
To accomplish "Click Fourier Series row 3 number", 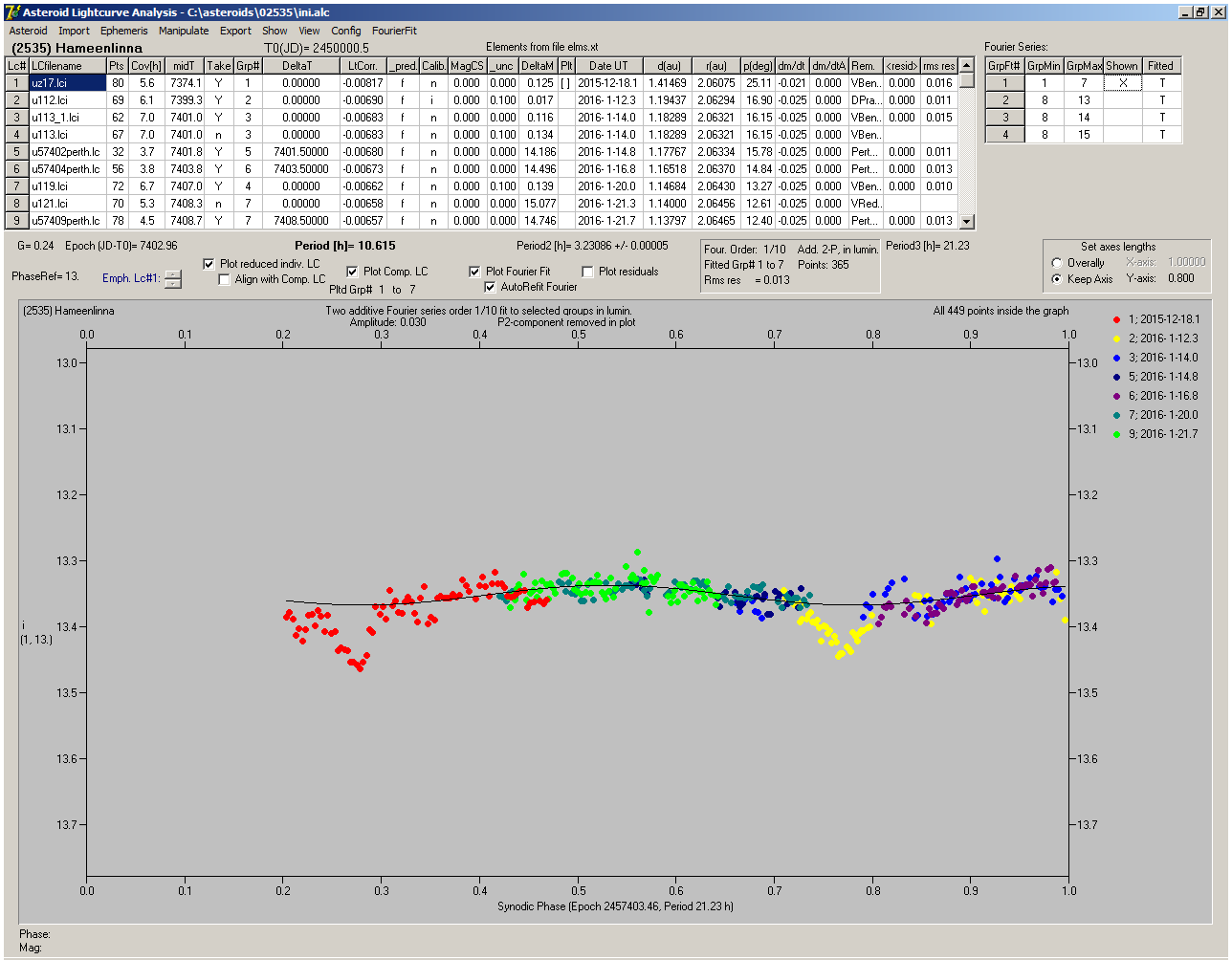I will pos(1005,118).
